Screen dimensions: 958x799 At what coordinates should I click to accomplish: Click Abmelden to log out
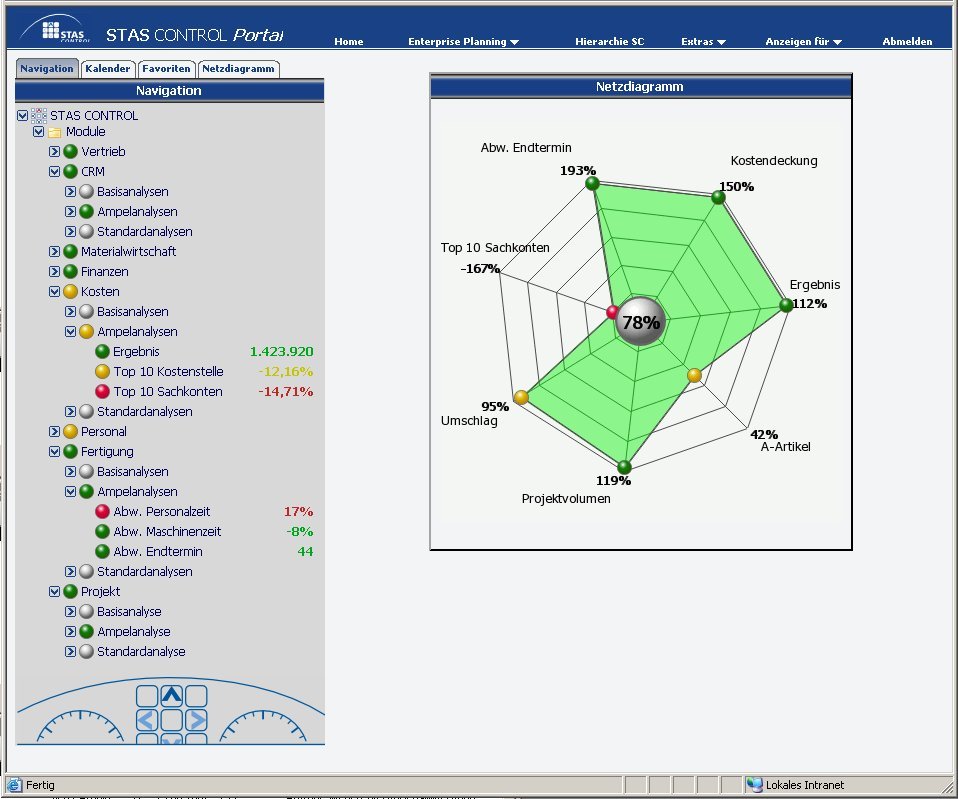point(907,42)
